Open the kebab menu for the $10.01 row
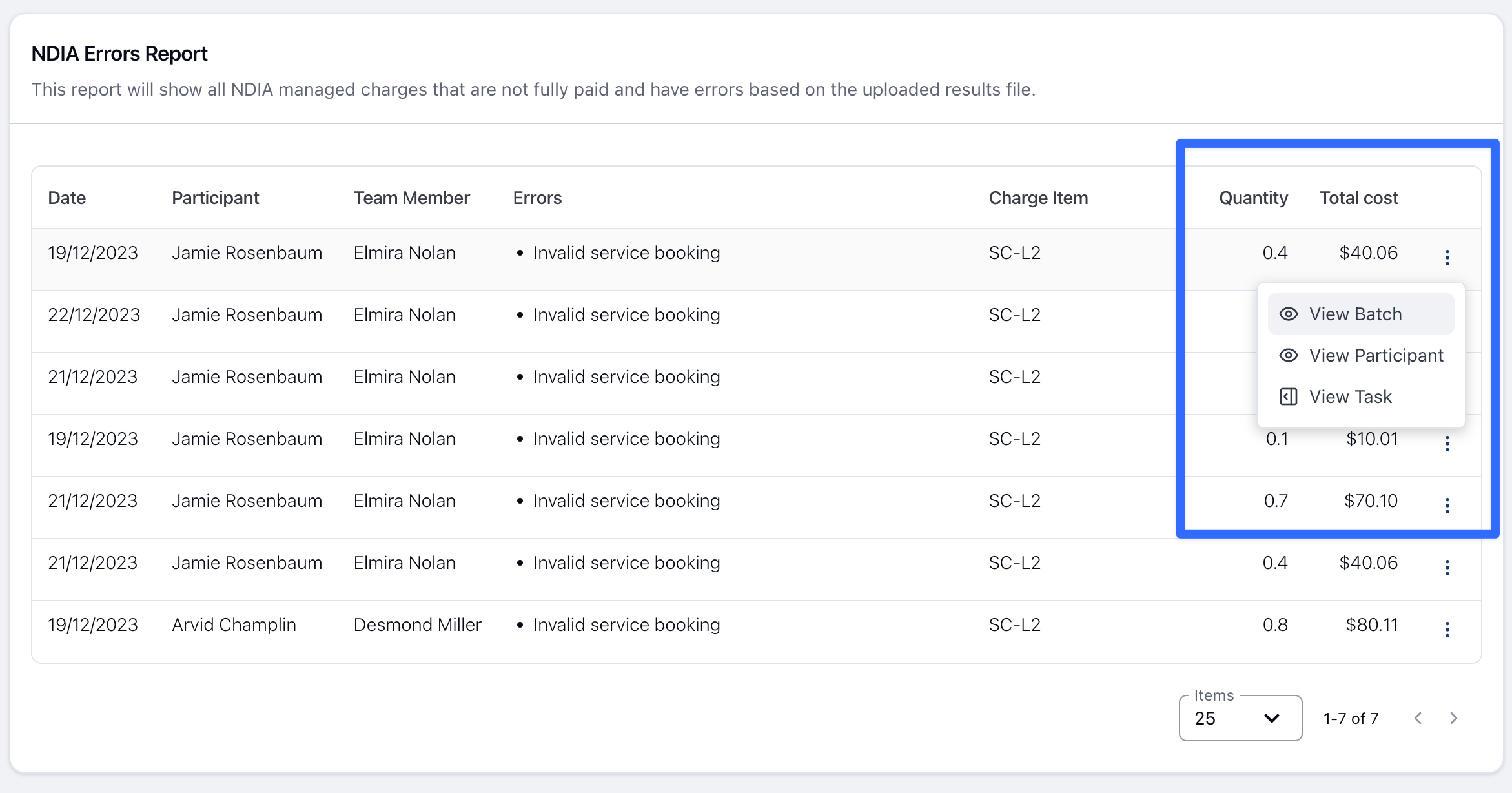The width and height of the screenshot is (1512, 793). tap(1447, 444)
